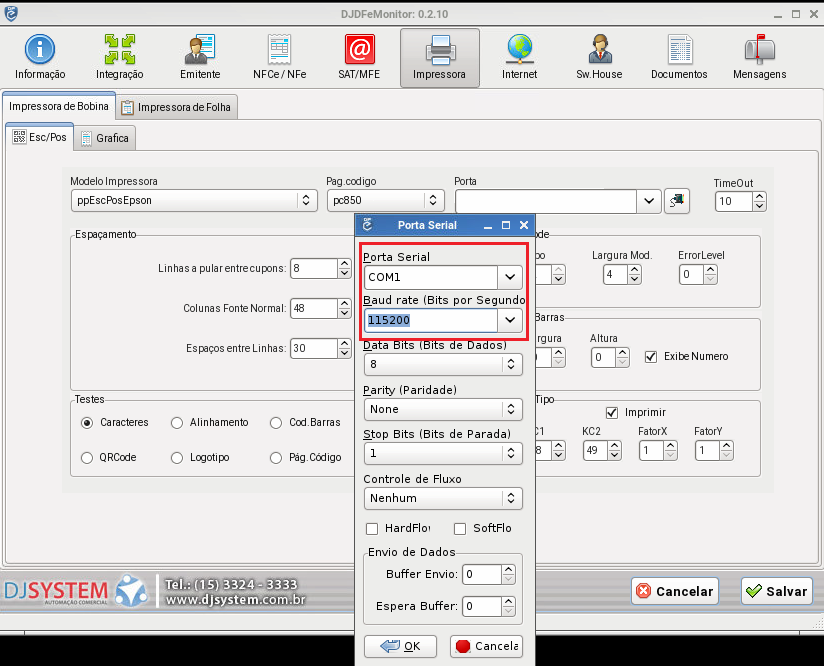Switch to Impressora de Bobina tab
The height and width of the screenshot is (666, 824).
[59, 106]
